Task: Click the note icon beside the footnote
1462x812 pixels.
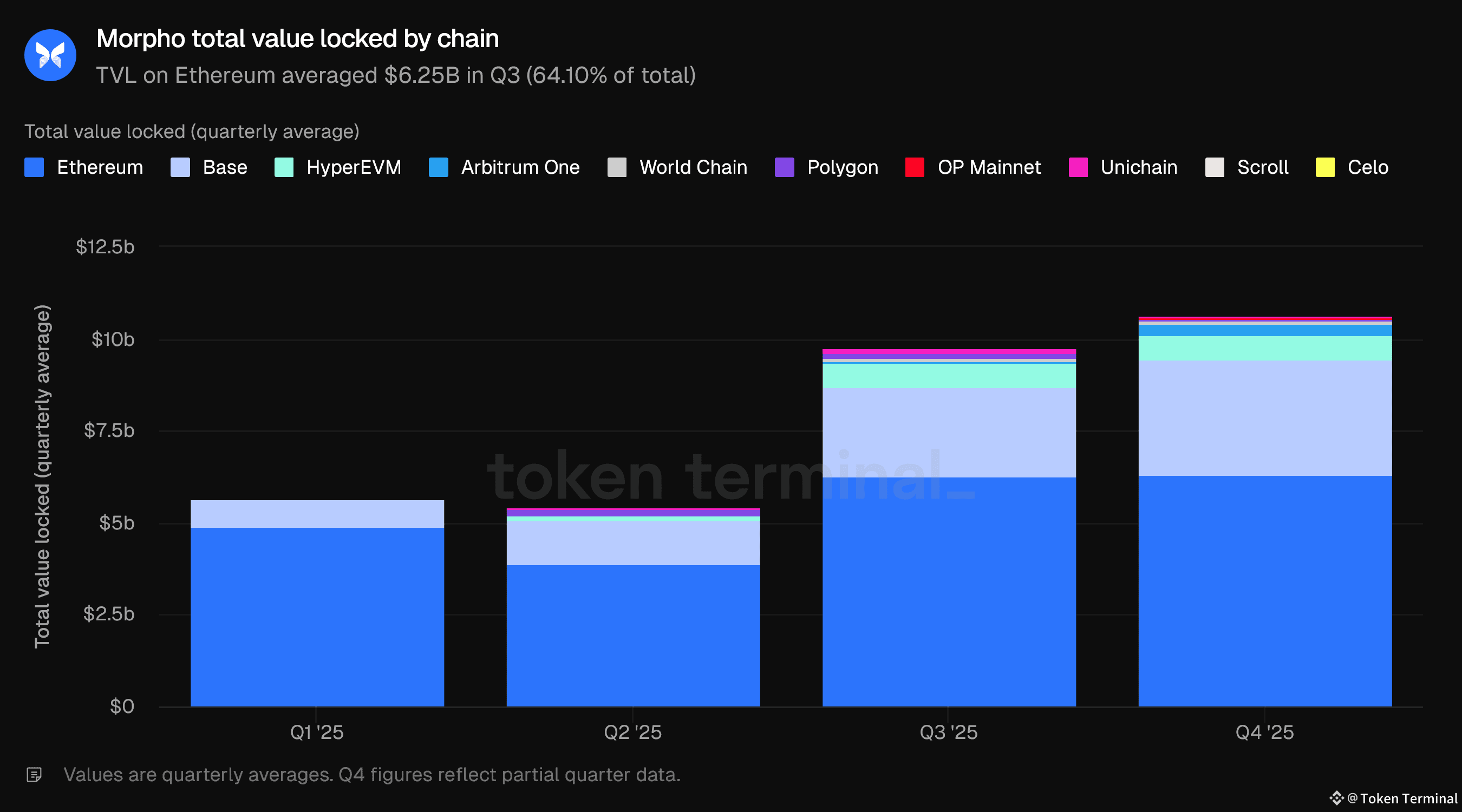Action: tap(34, 775)
